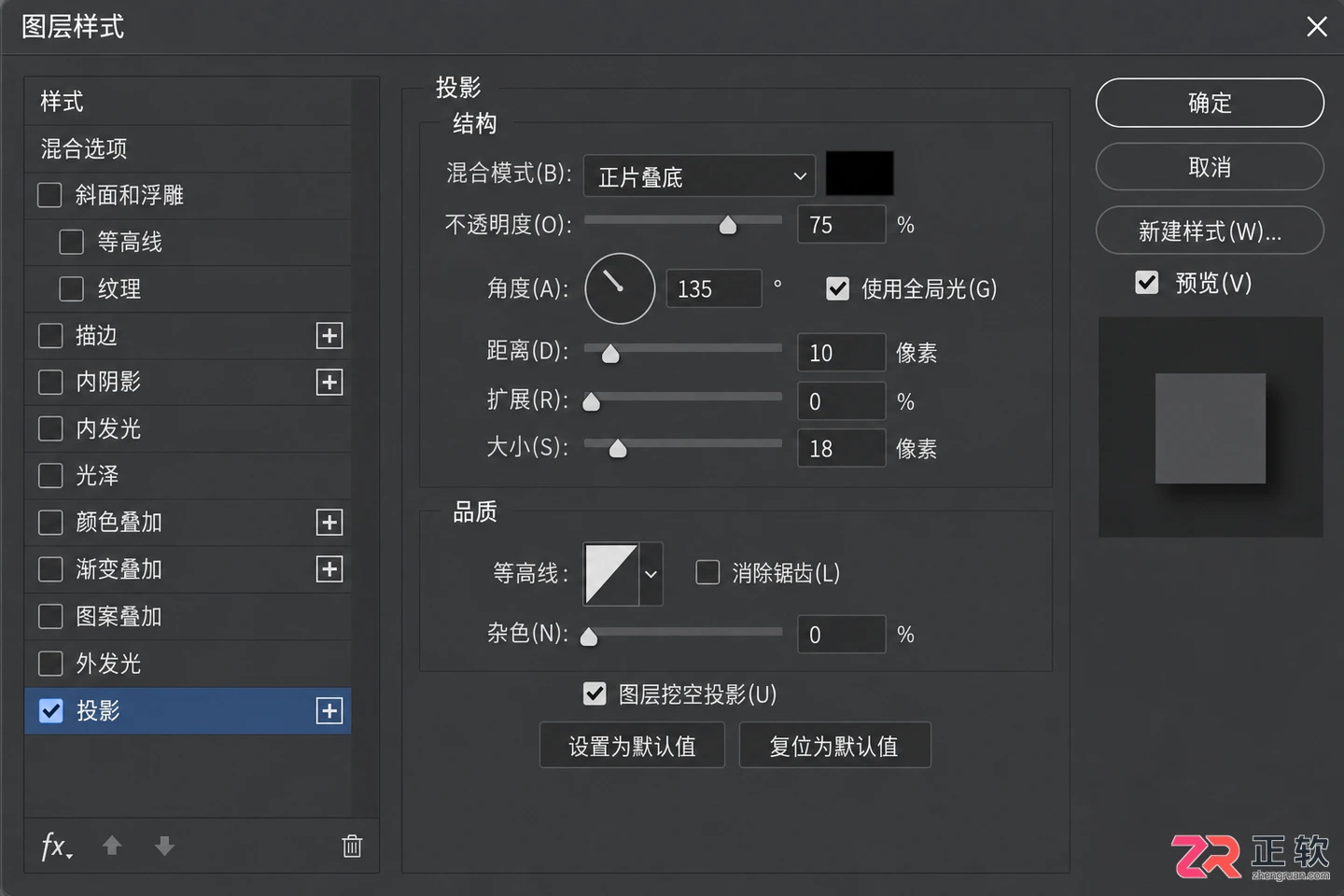This screenshot has width=1344, height=896.
Task: Focus the 不透明度 field showing 75
Action: pyautogui.click(x=842, y=225)
